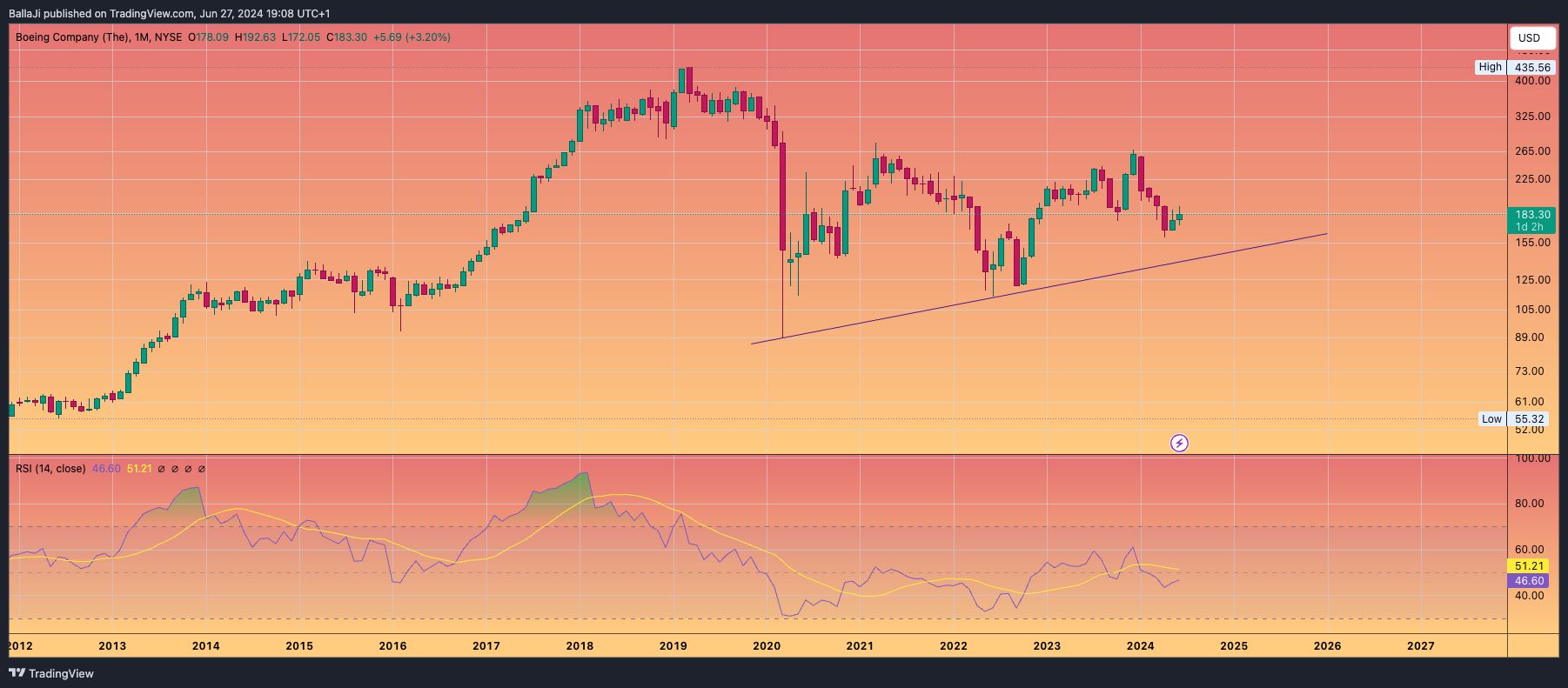
Task: Click the 2026 year label on time axis
Action: coord(1327,645)
